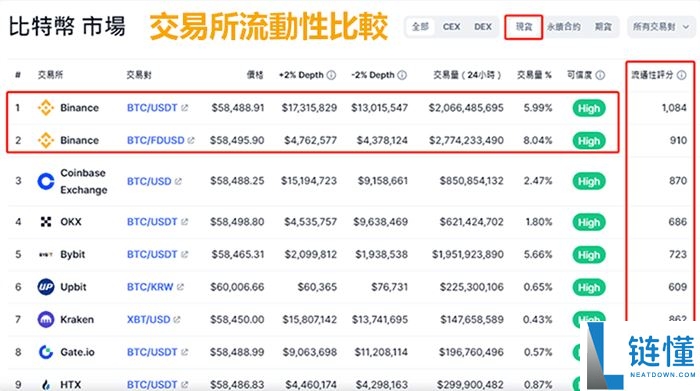Click the volume $2,774,233,490 cell
The image size is (700, 391).
(x=466, y=140)
